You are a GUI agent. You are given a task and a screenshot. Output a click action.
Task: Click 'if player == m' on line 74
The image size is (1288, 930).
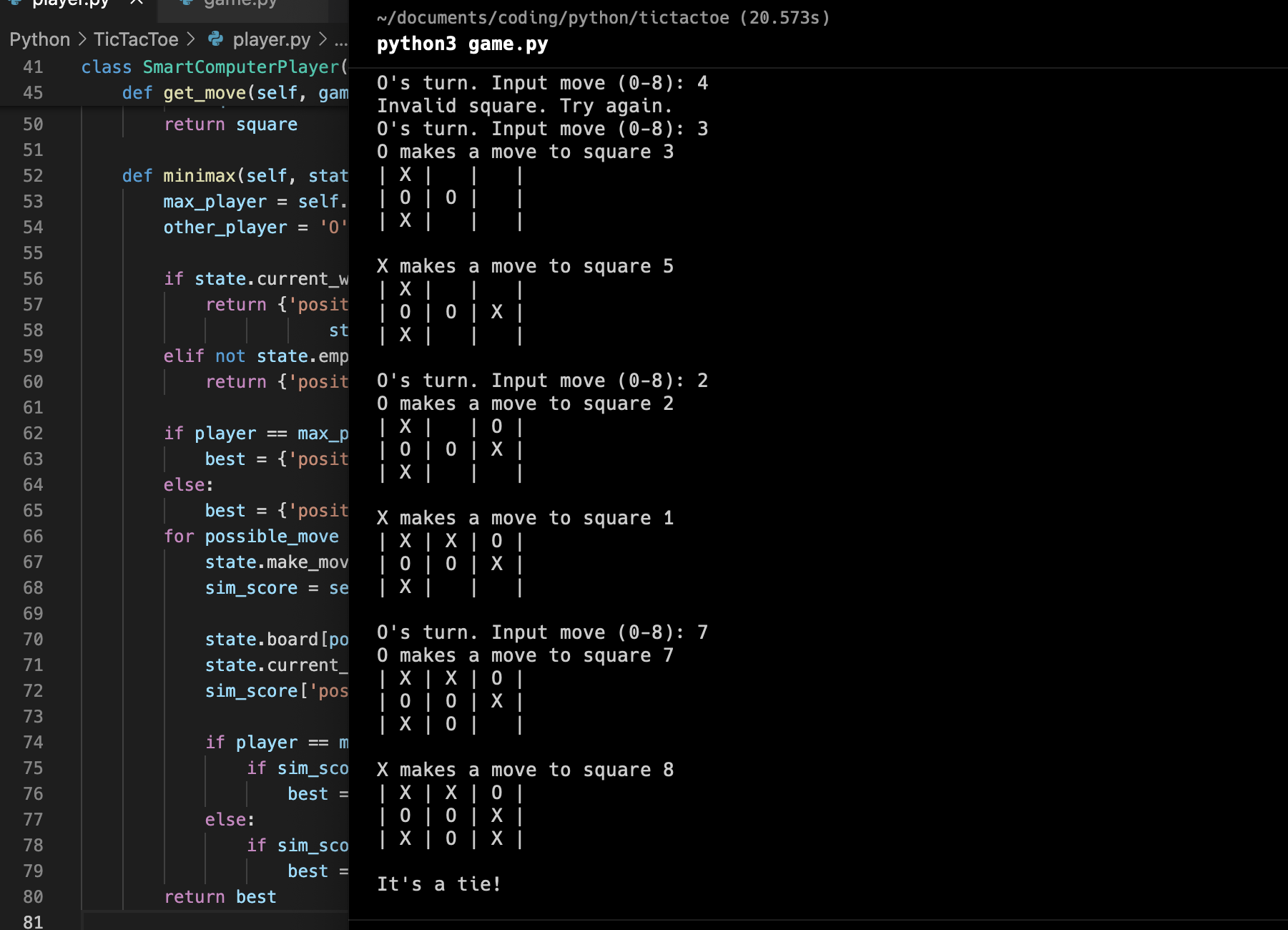pos(277,743)
